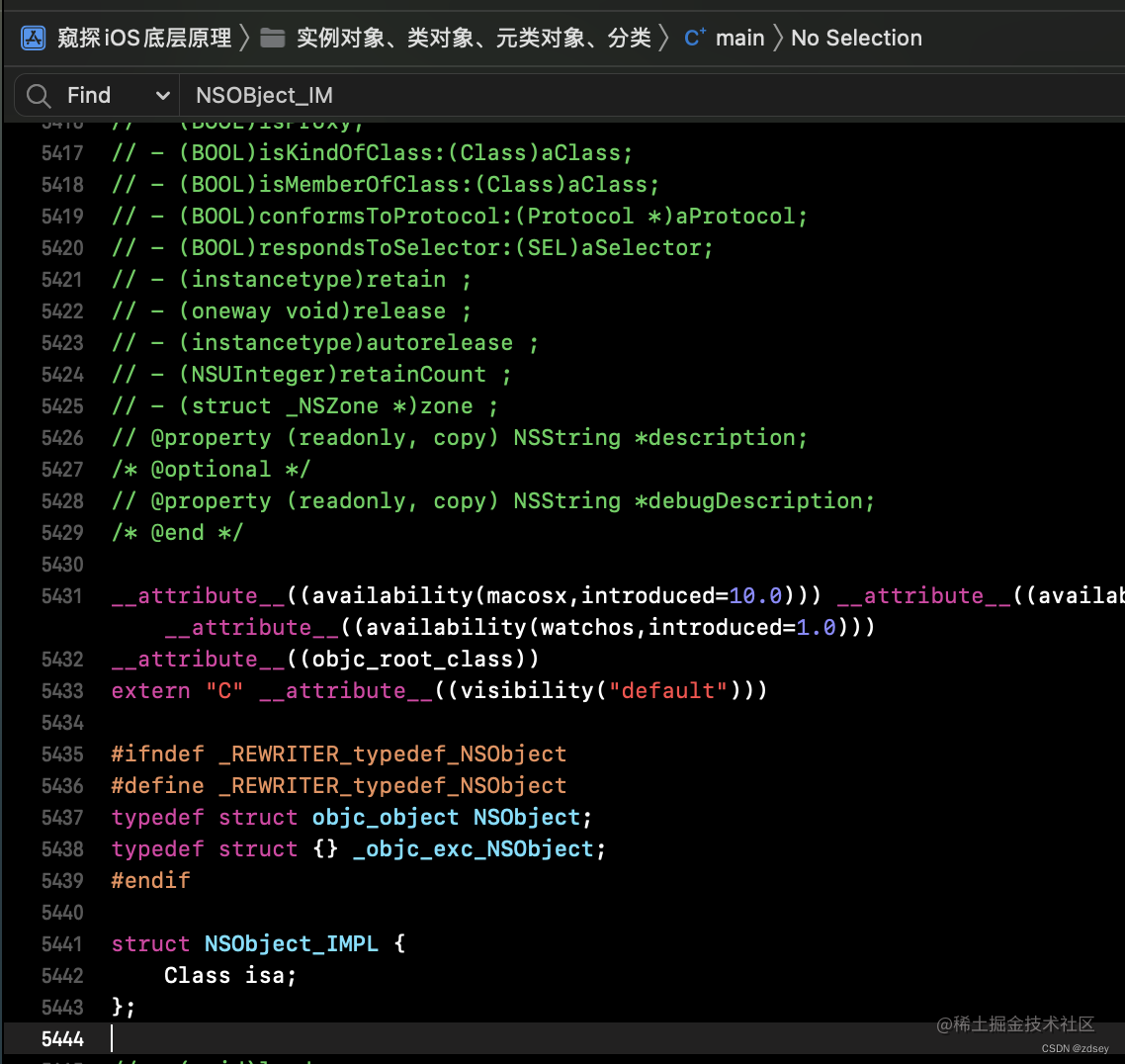This screenshot has height=1064, width=1125.
Task: Click the instancetype retain comment
Action: [292, 280]
